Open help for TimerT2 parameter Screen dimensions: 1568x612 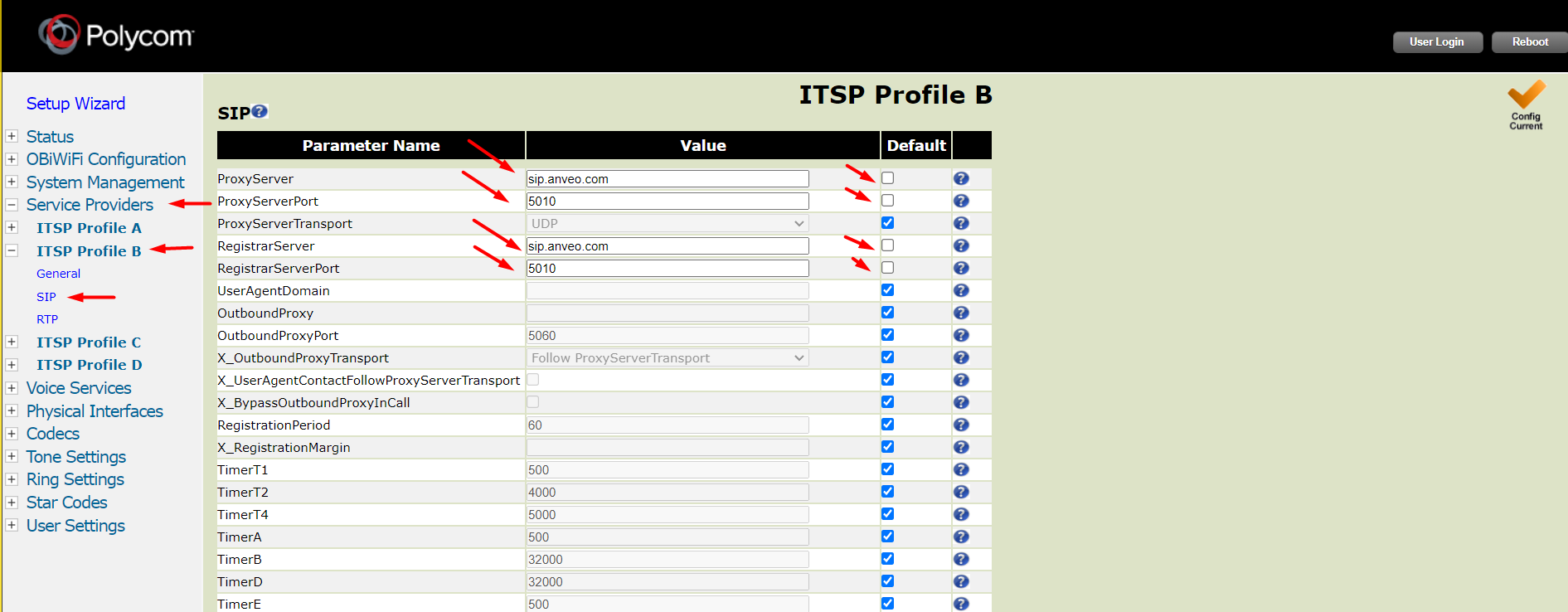click(x=961, y=492)
